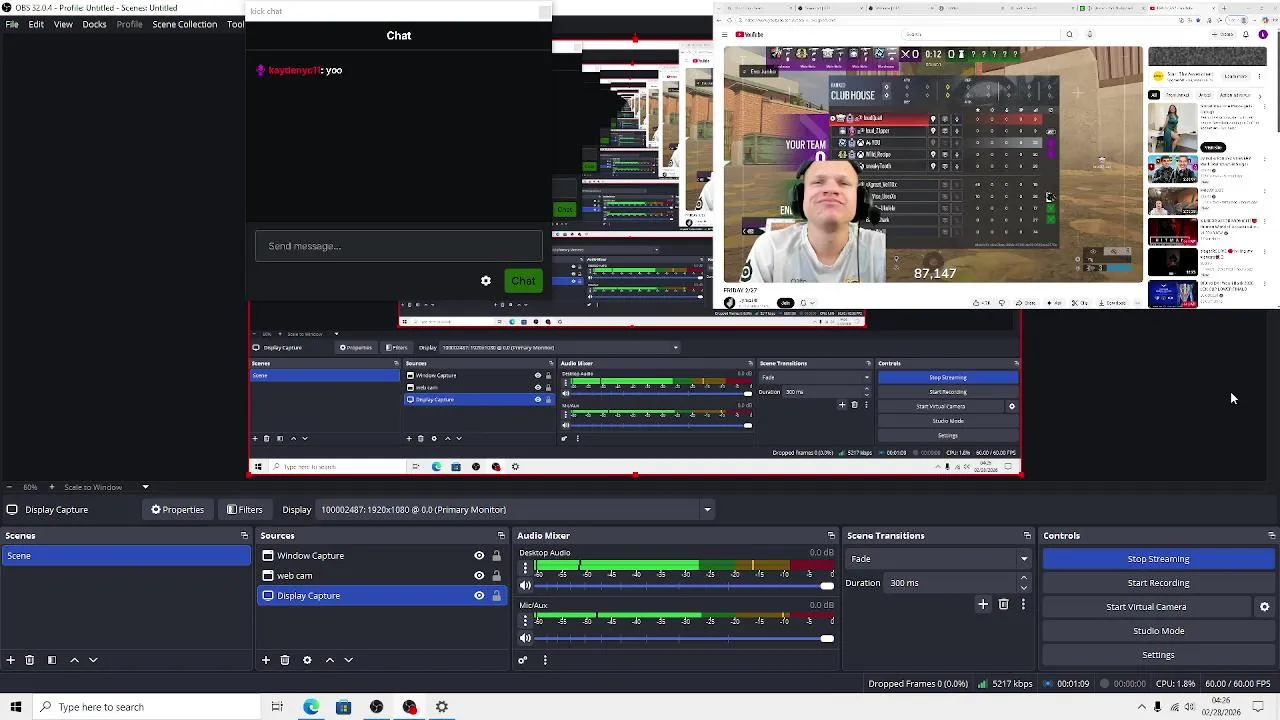Open scene filters icon in Scenes panel
The image size is (1280, 720).
point(52,660)
